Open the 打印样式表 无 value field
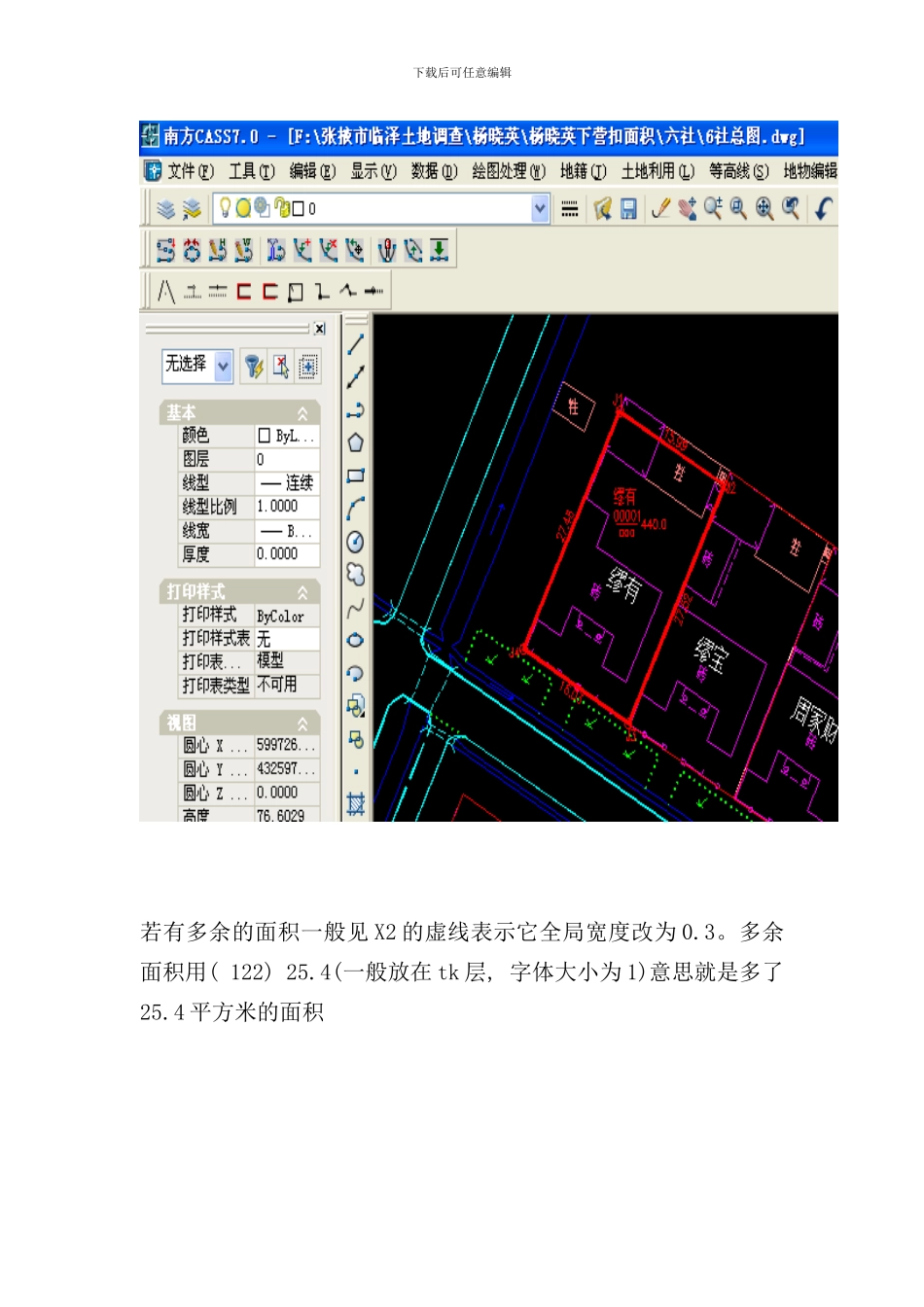 [x=287, y=639]
